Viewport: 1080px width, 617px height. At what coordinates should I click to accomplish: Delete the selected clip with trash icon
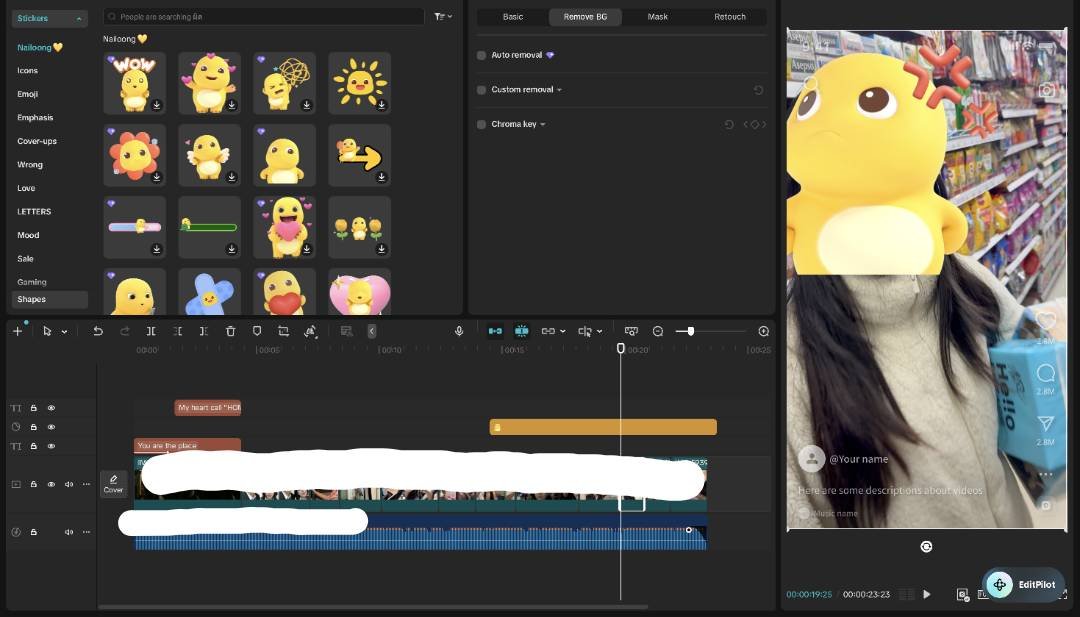pyautogui.click(x=231, y=331)
